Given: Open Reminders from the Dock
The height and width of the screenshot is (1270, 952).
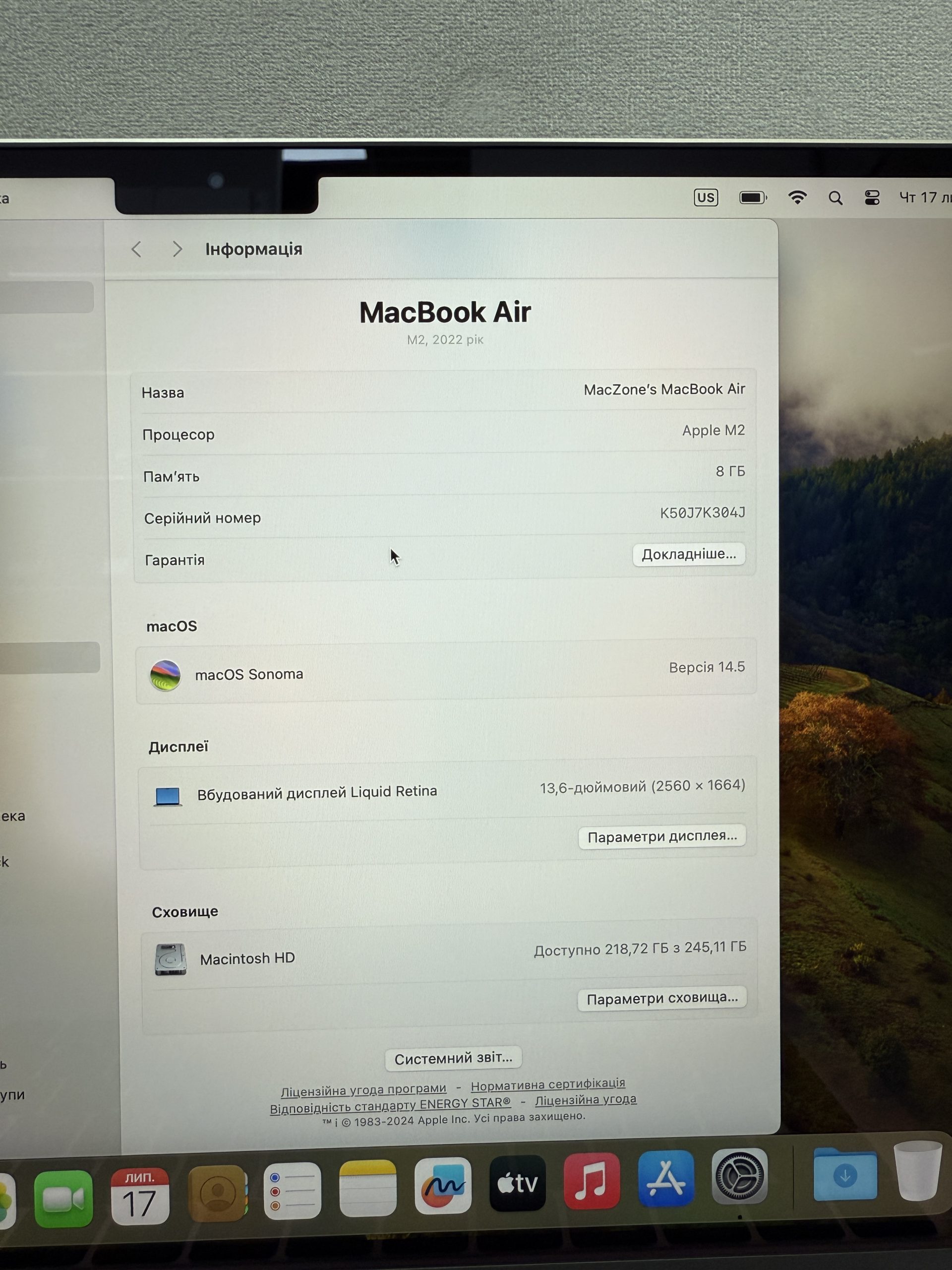Looking at the screenshot, I should point(292,1191).
